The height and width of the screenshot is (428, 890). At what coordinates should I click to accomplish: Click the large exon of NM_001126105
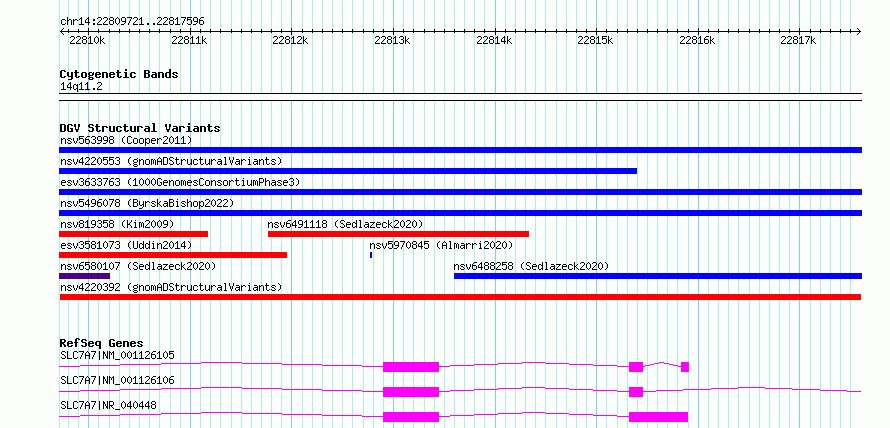click(411, 367)
